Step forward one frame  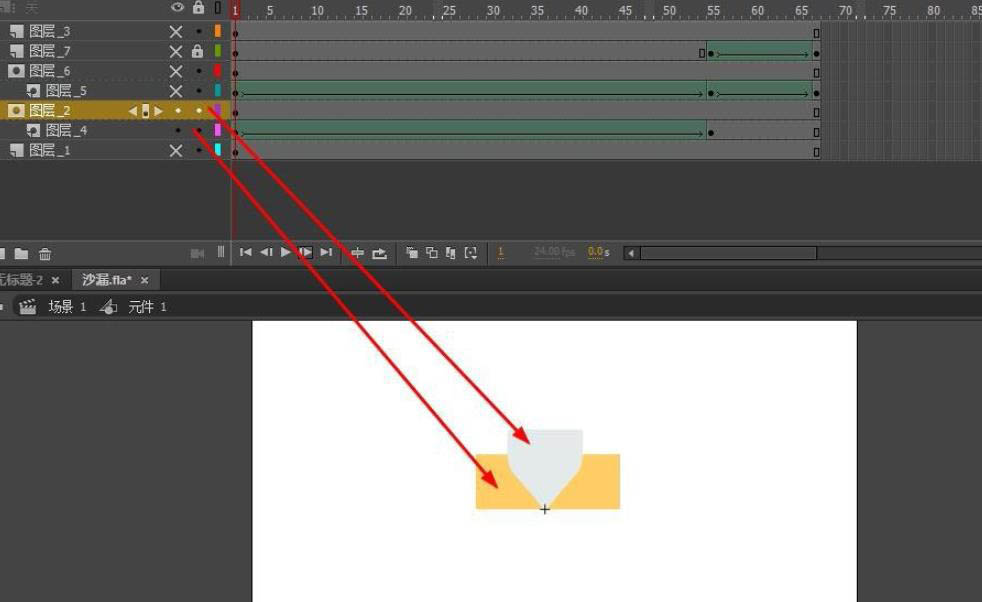306,252
